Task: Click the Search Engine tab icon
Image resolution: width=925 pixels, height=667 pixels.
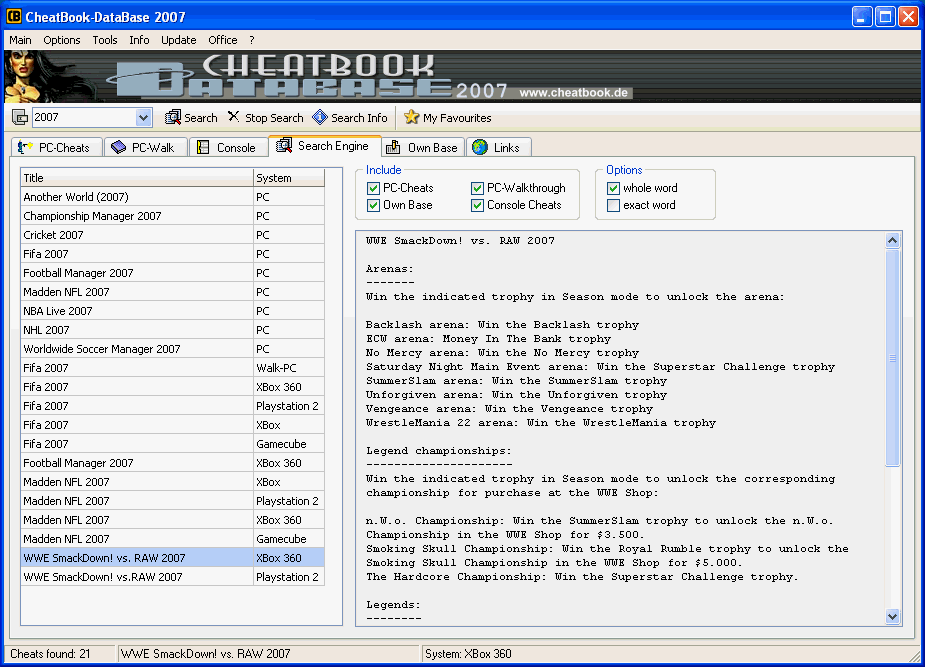Action: point(284,146)
